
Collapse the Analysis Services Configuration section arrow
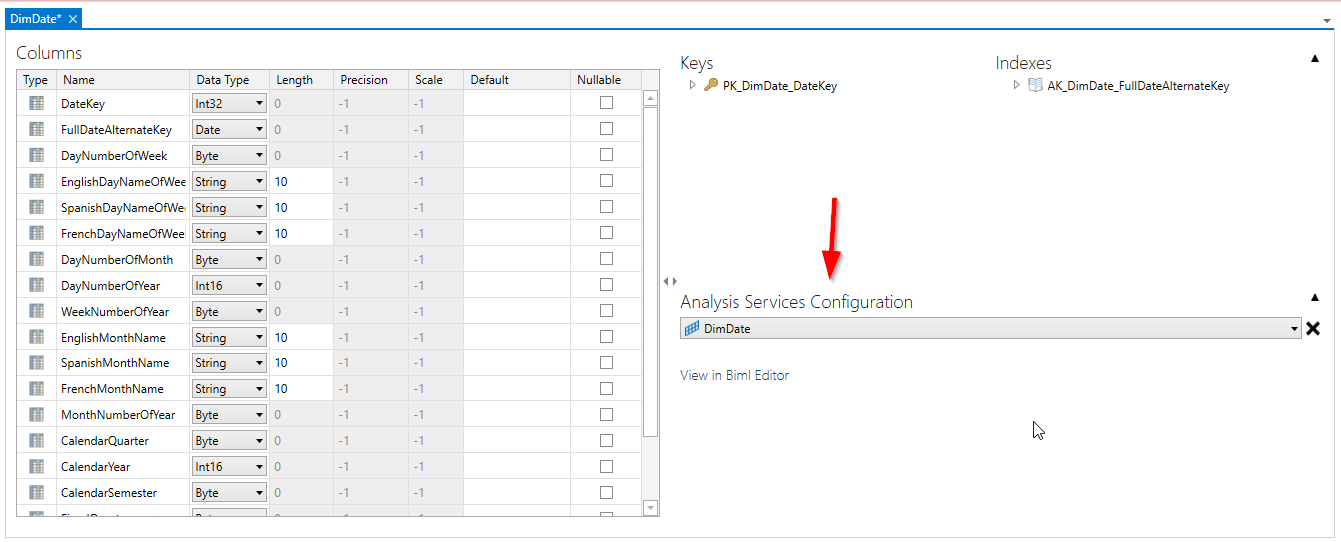pos(1314,297)
